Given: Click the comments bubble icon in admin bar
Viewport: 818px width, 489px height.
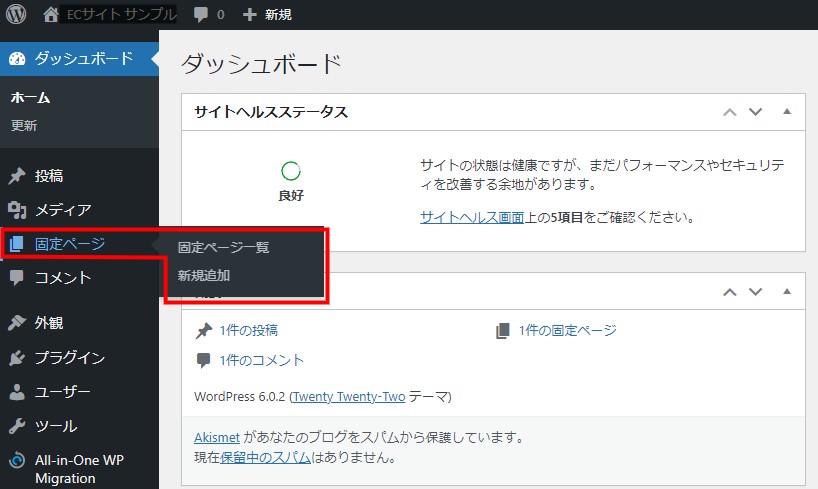Looking at the screenshot, I should pos(201,15).
